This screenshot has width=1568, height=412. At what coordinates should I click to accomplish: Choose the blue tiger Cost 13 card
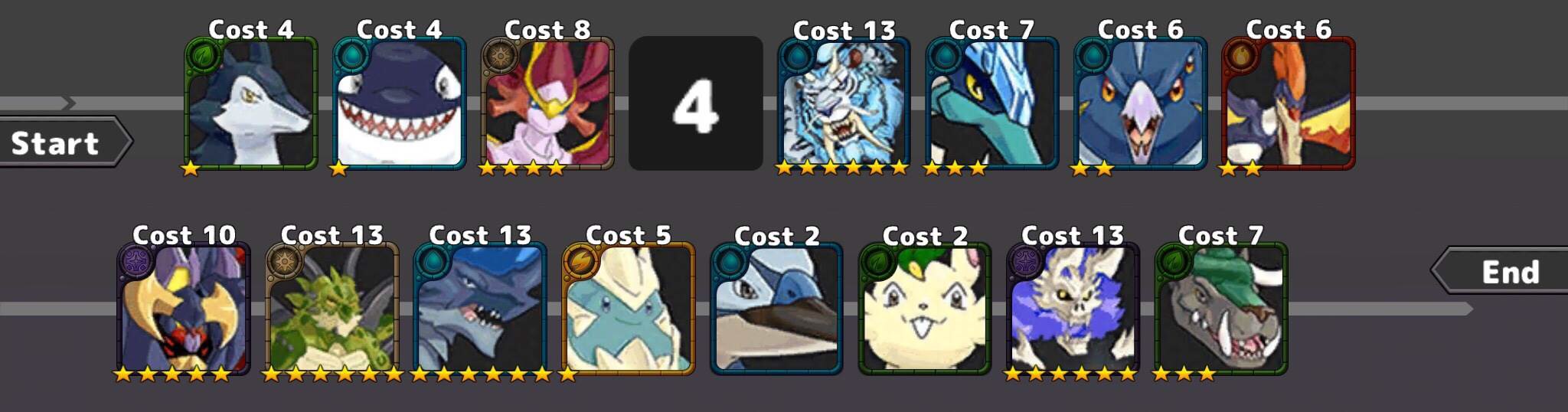point(844,103)
